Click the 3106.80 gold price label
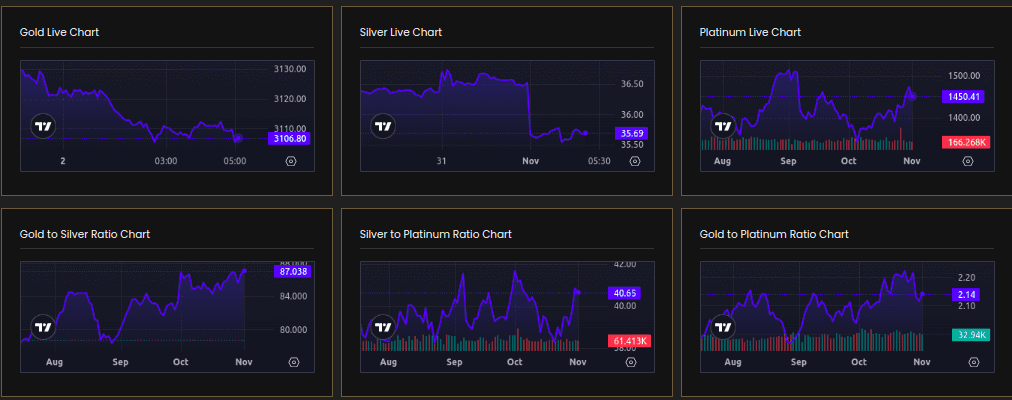This screenshot has height=400, width=1012. [291, 139]
